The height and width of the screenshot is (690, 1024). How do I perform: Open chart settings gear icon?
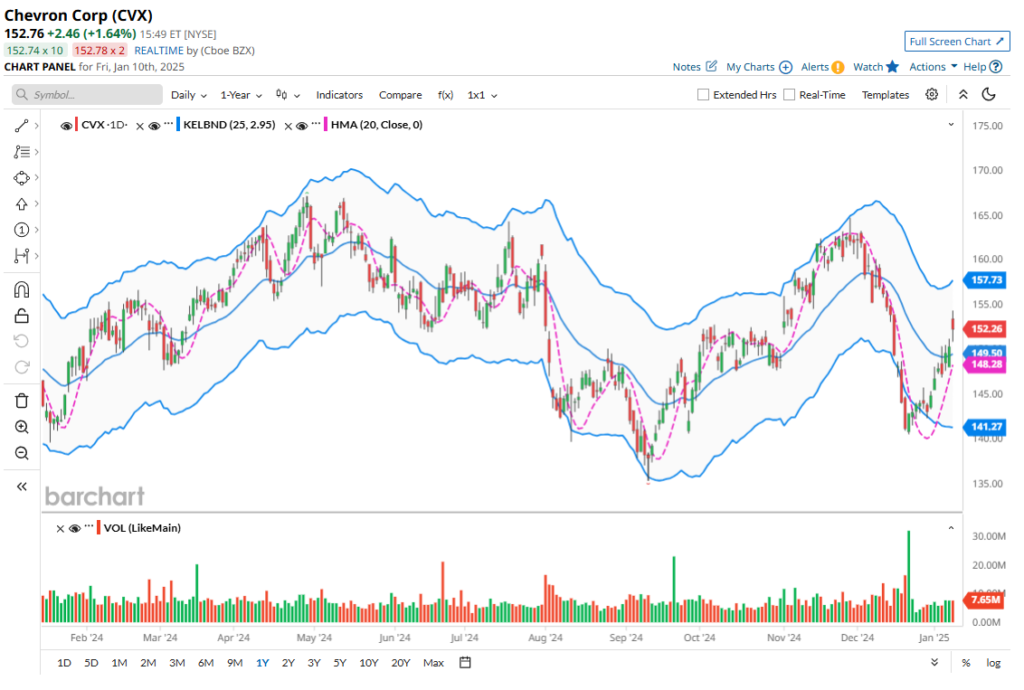[931, 95]
